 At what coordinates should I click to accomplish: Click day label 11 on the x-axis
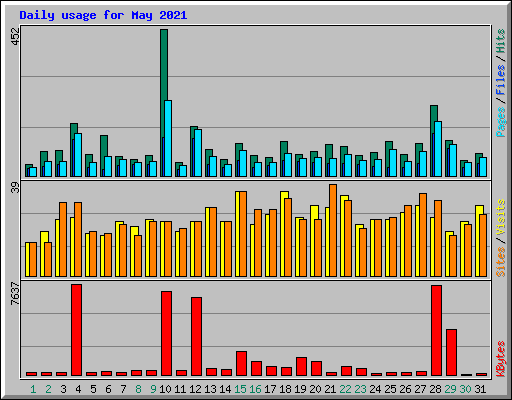(x=180, y=389)
